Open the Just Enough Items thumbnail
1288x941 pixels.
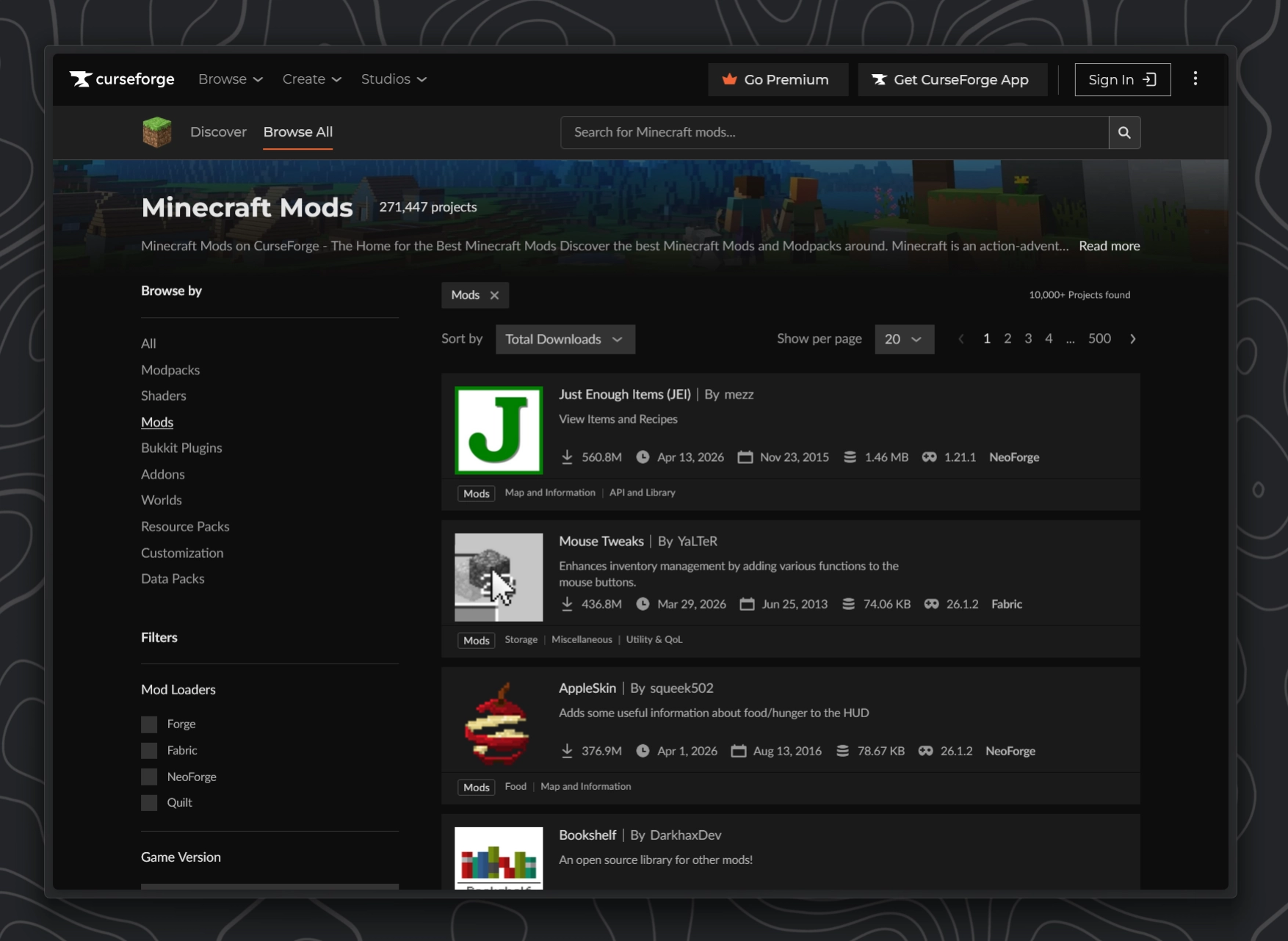point(499,430)
